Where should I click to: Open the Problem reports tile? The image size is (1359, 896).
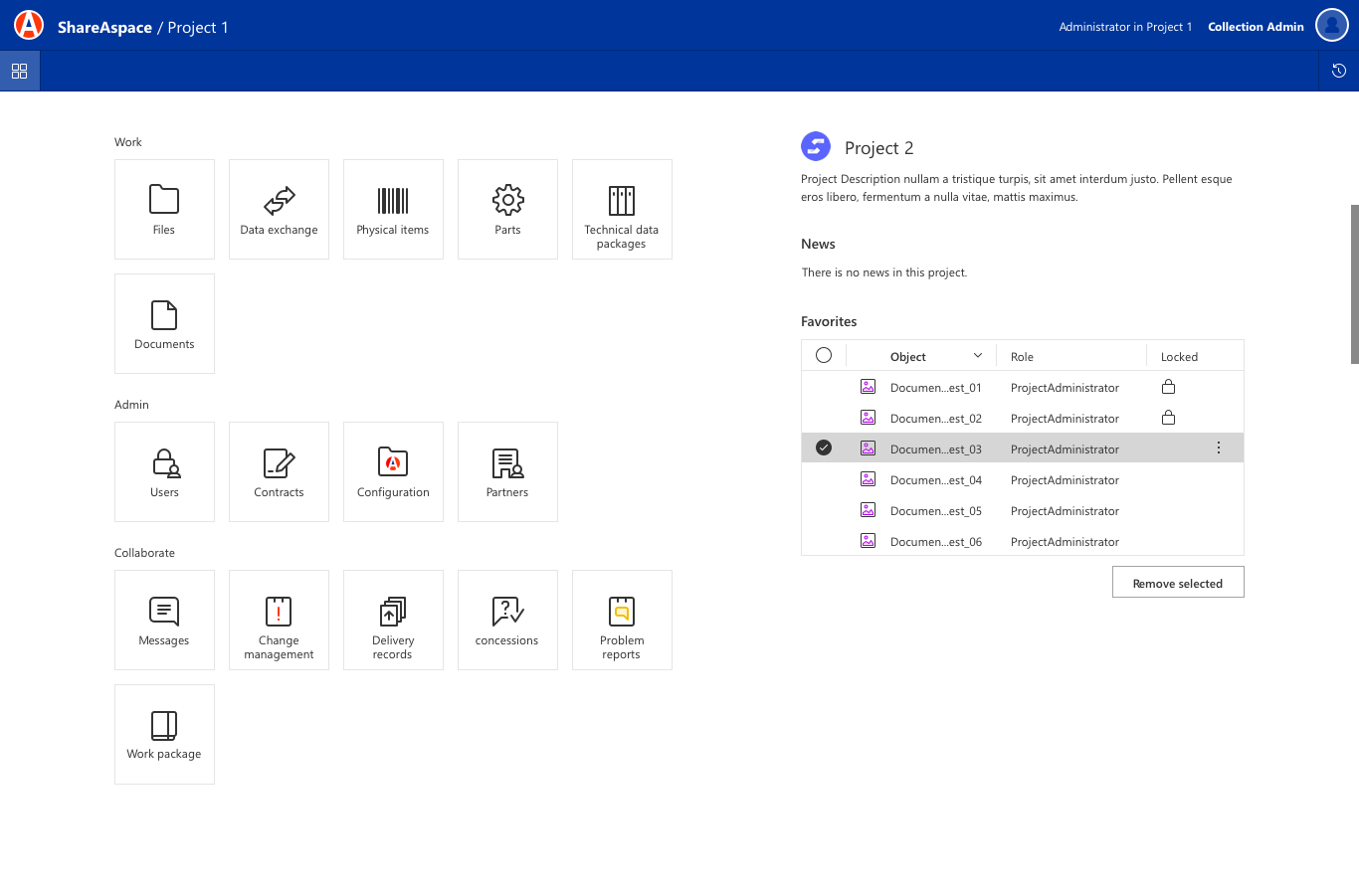(x=622, y=621)
